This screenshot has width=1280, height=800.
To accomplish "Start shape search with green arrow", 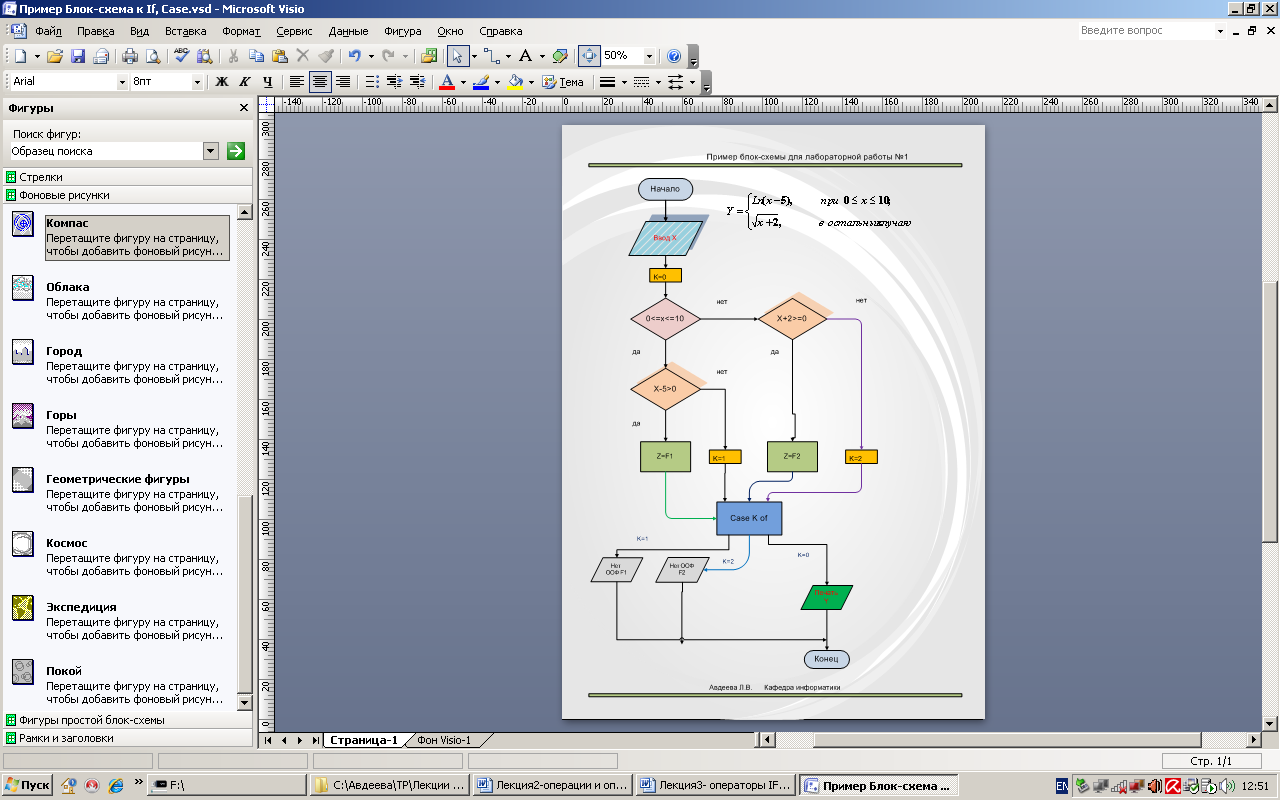I will coord(236,151).
